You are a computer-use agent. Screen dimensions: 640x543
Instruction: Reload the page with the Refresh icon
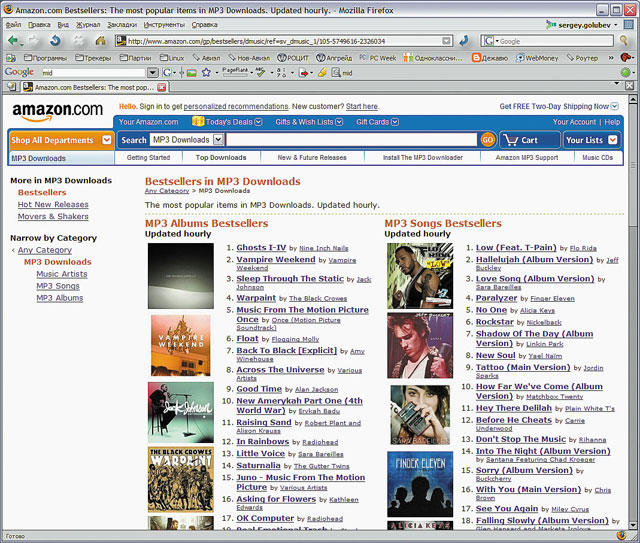pos(55,40)
